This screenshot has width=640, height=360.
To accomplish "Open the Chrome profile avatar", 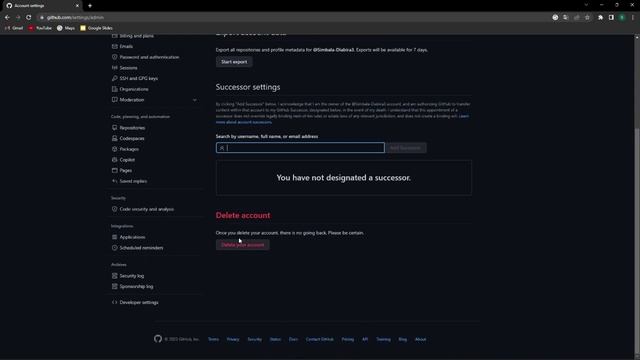I will pos(622,18).
